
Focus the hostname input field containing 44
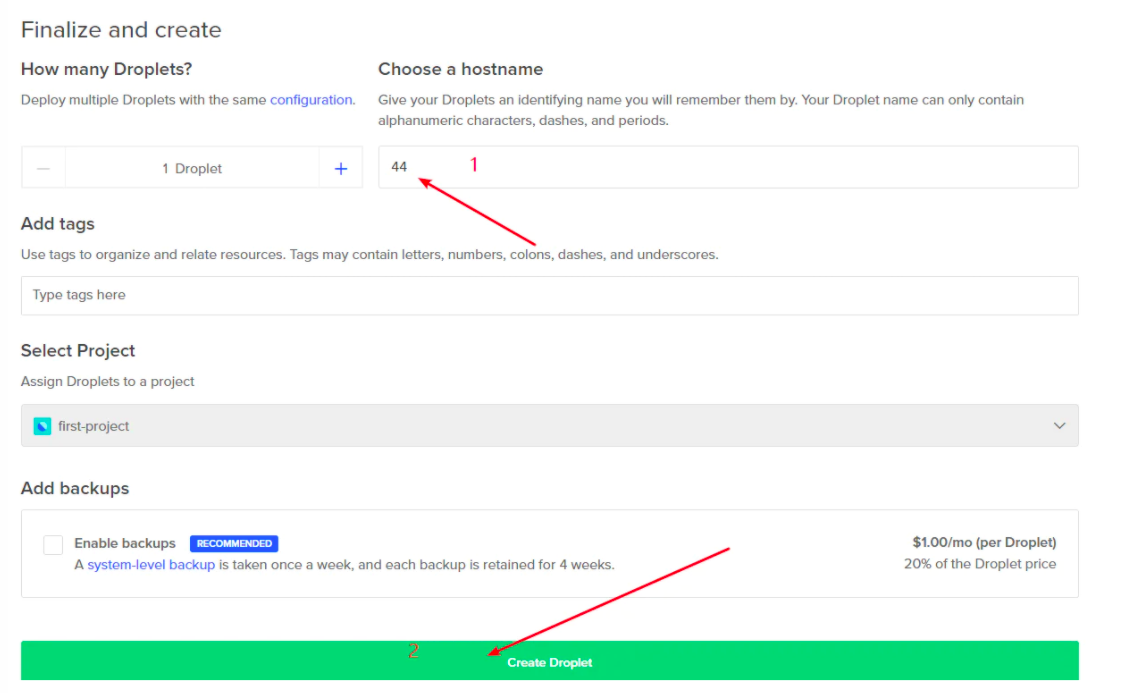tap(727, 167)
